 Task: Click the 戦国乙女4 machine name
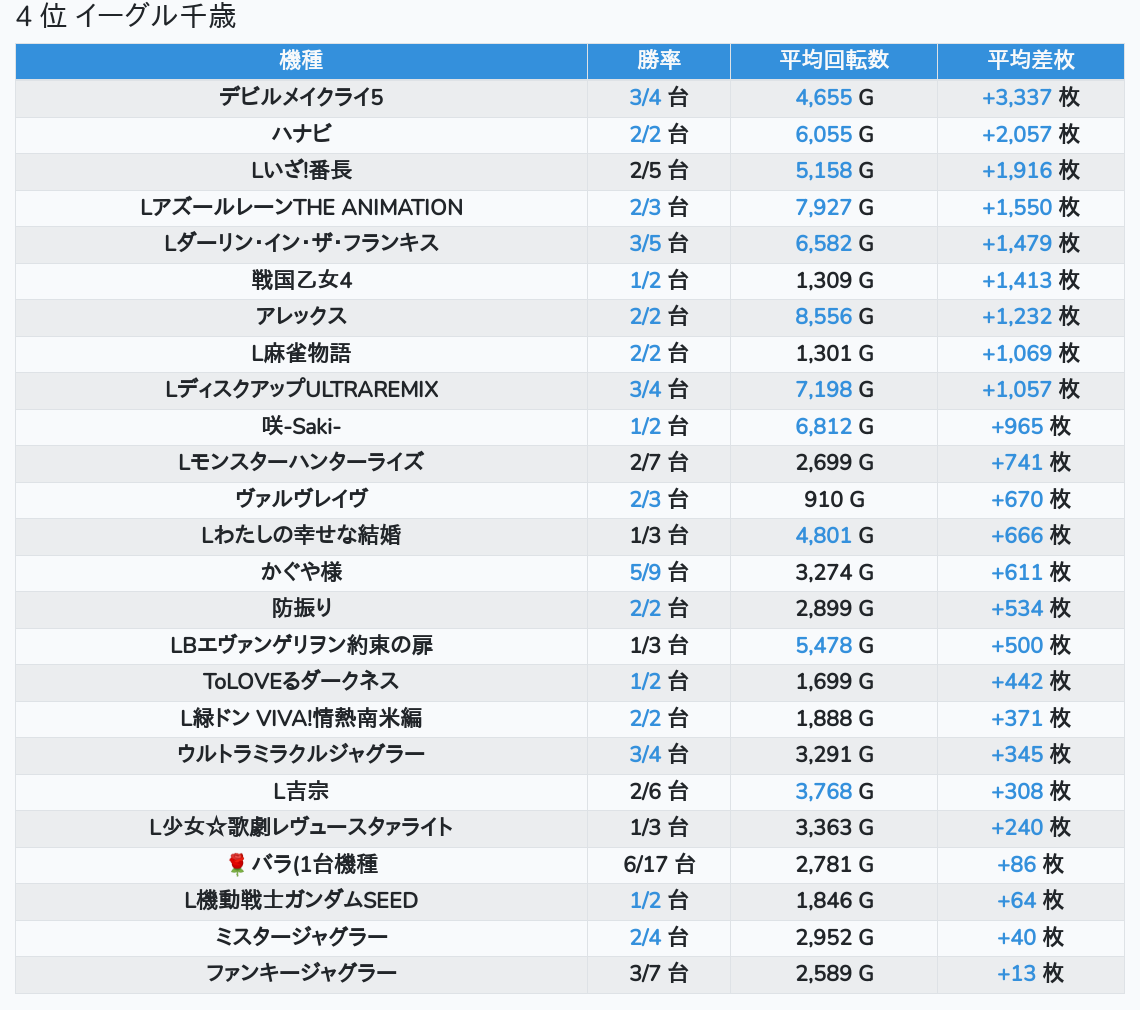coord(301,280)
